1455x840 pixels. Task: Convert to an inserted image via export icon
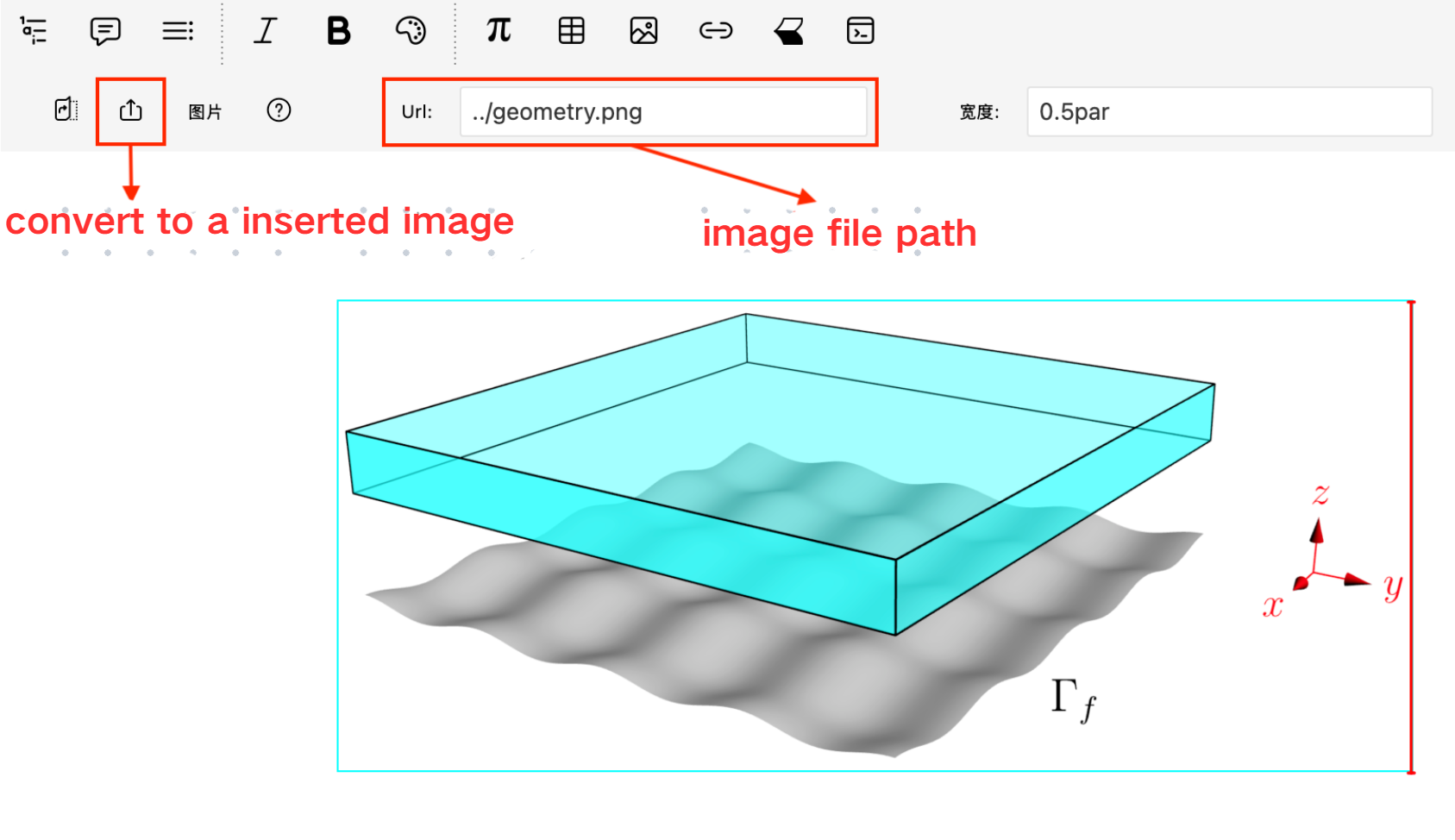pos(130,110)
